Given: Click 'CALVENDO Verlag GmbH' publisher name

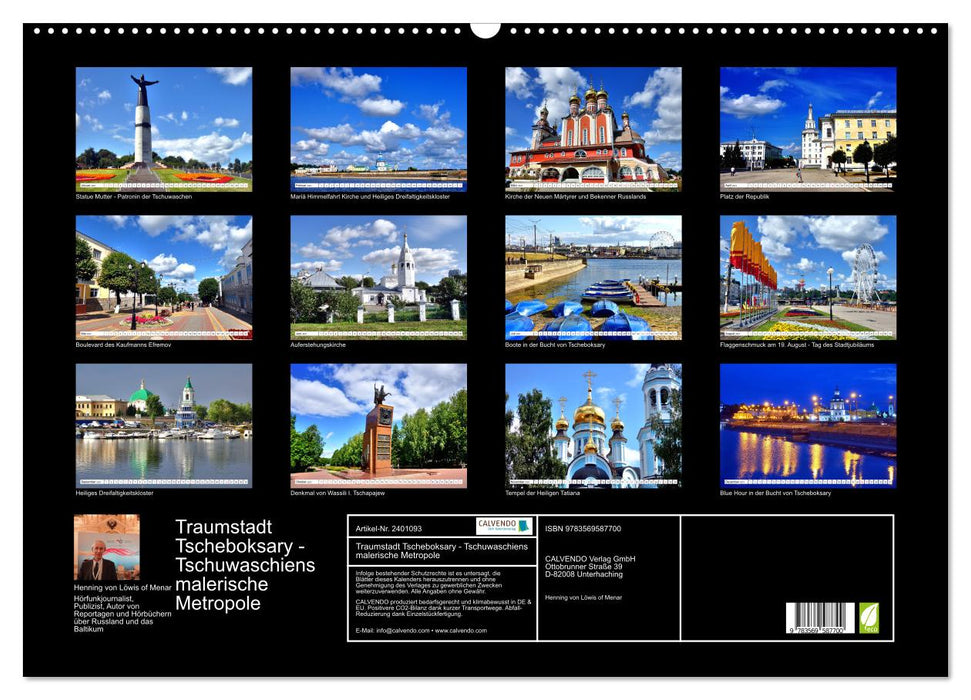Looking at the screenshot, I should 590,559.
